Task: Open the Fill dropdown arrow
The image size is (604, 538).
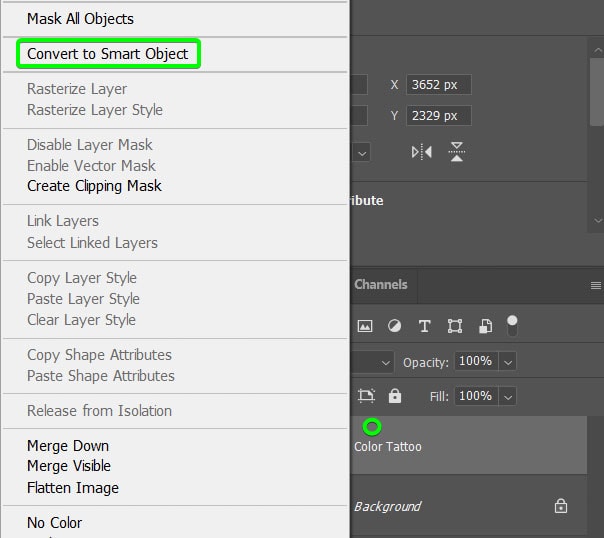Action: pyautogui.click(x=508, y=397)
